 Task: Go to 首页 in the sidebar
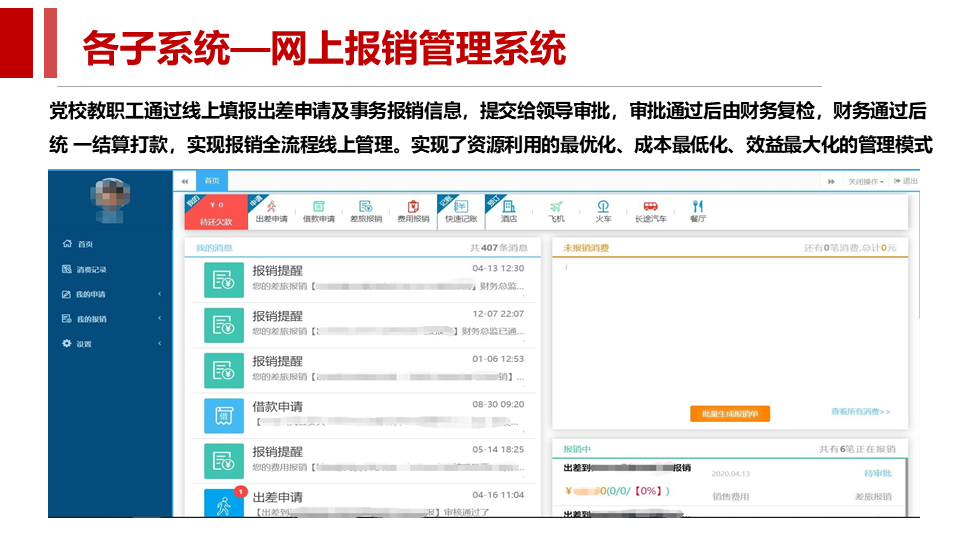pos(85,244)
